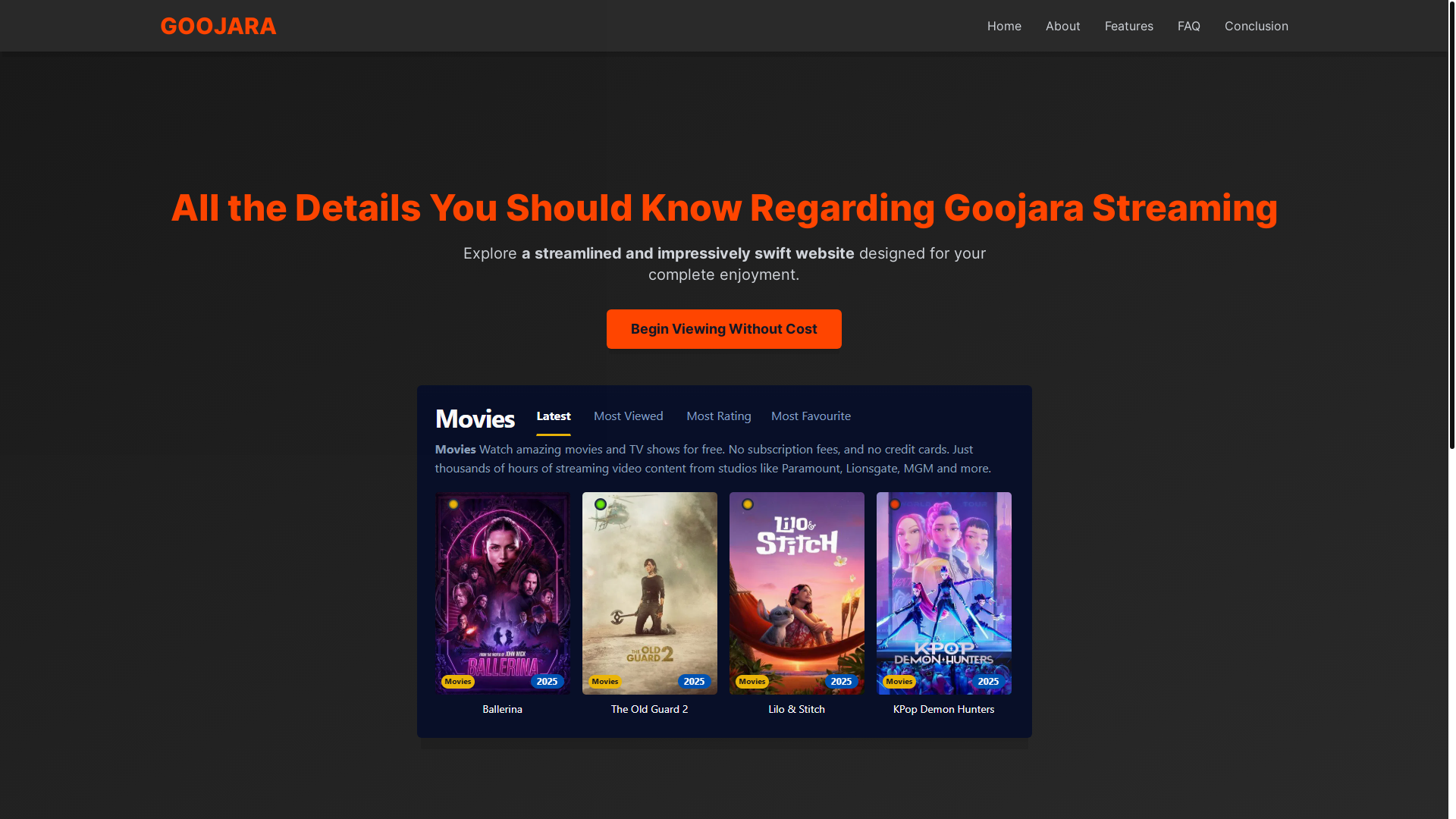Image resolution: width=1456 pixels, height=819 pixels.
Task: Click the page's vertical scrollbar thumb
Action: (1451, 224)
